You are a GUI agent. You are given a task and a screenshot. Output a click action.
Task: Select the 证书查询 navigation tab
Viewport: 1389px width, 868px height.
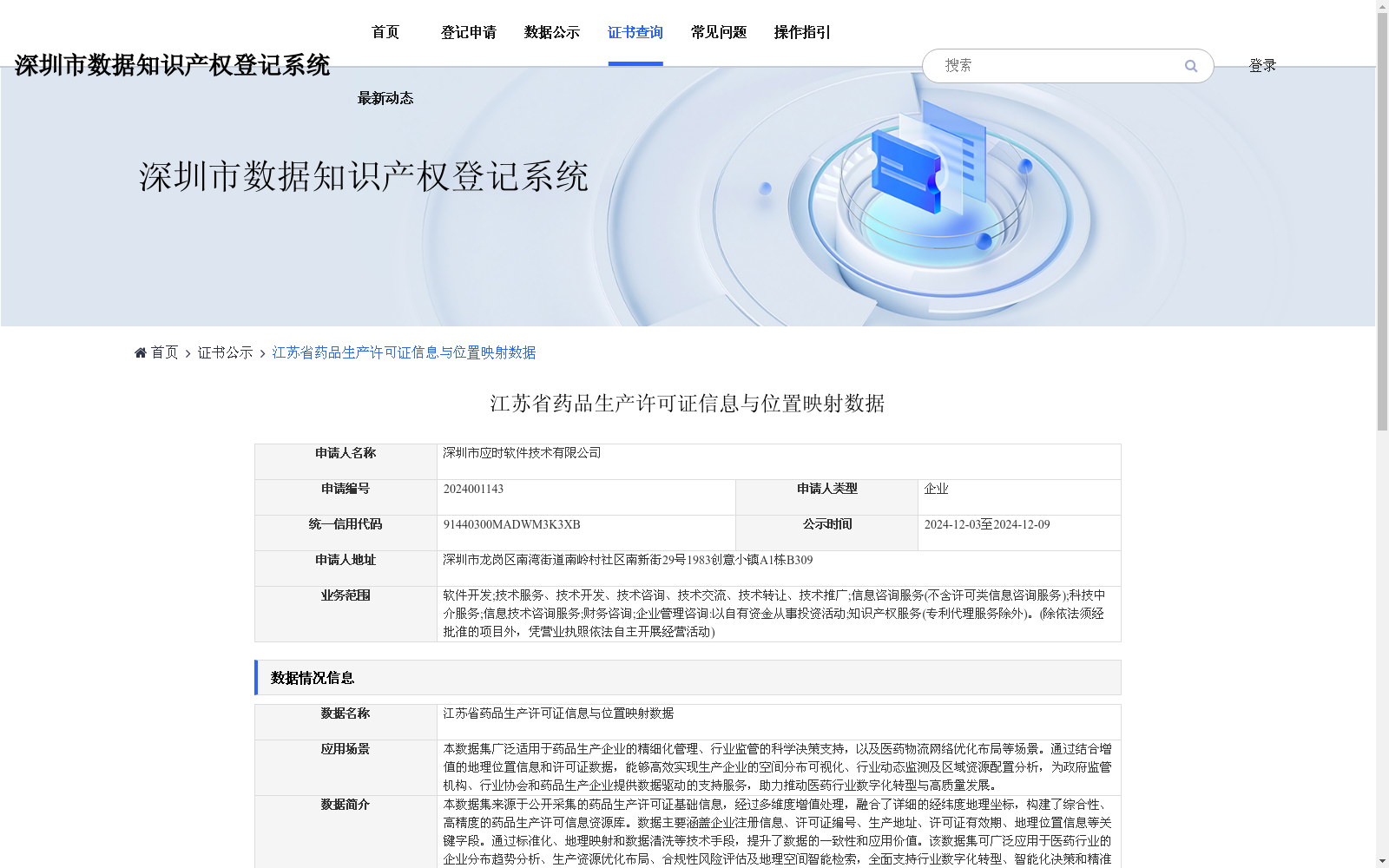click(635, 32)
